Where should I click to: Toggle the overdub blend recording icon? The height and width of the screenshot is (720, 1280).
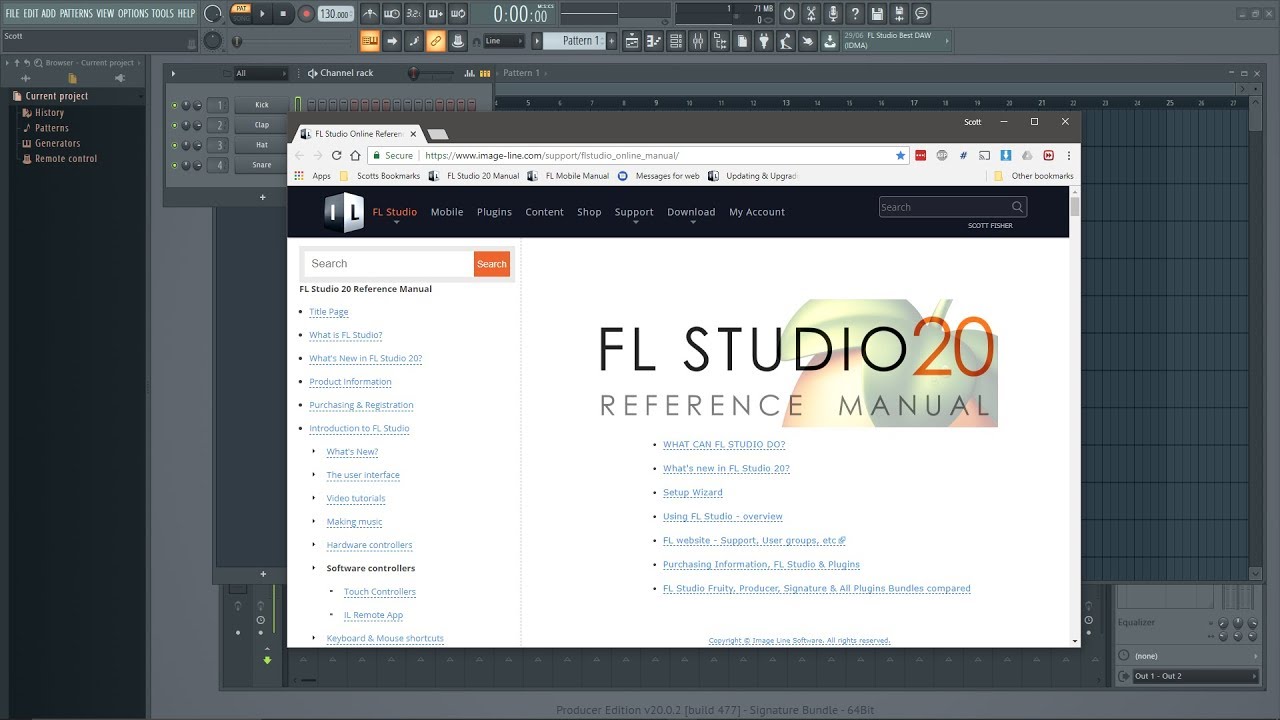(436, 14)
